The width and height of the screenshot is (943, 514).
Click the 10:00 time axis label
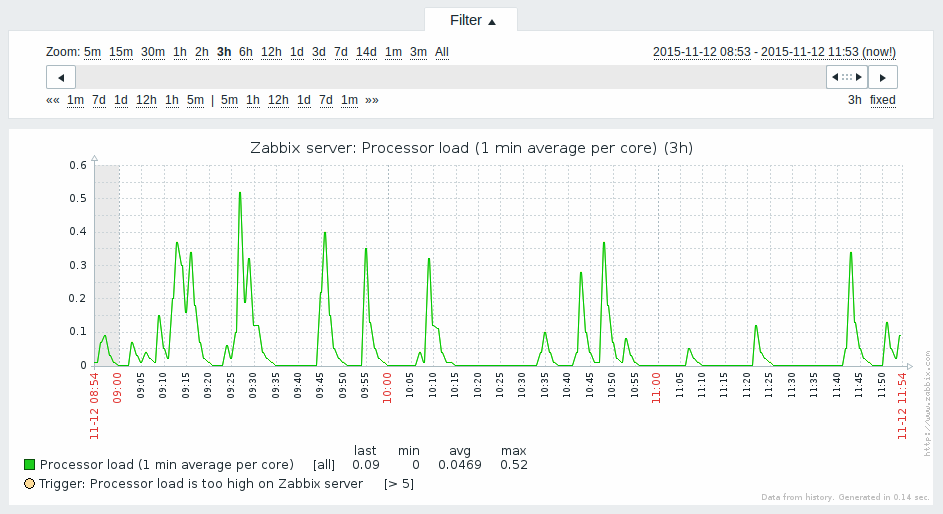click(387, 388)
